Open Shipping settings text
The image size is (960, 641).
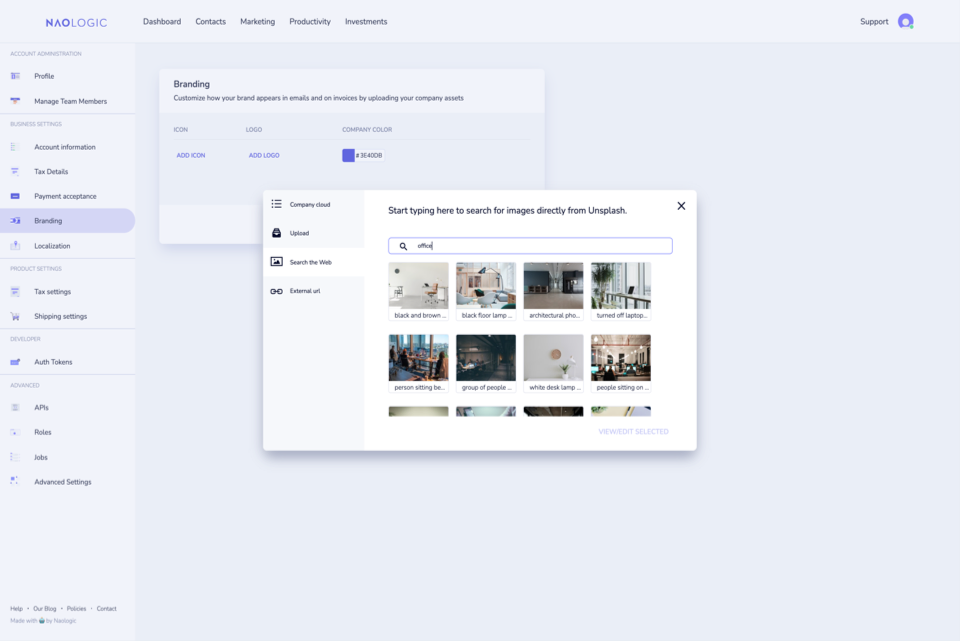(x=61, y=316)
